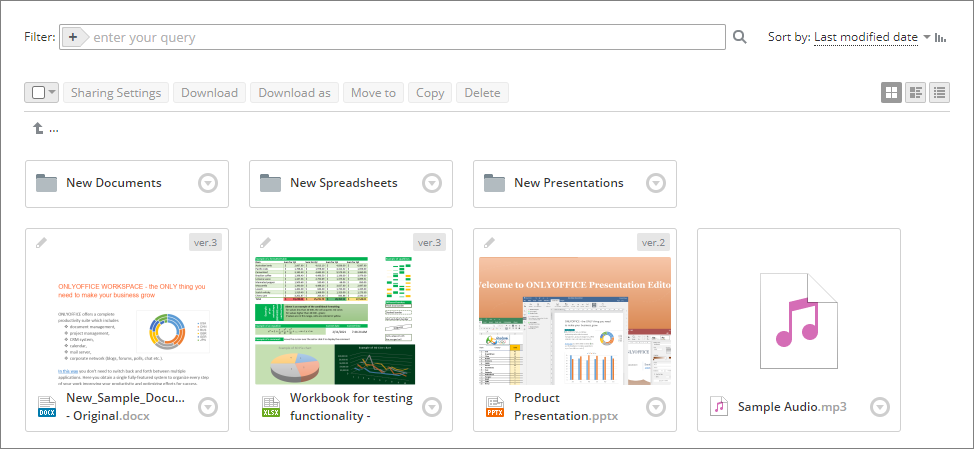This screenshot has height=449, width=974.
Task: Click pencil edit icon on xlsx tile
Action: tap(265, 243)
